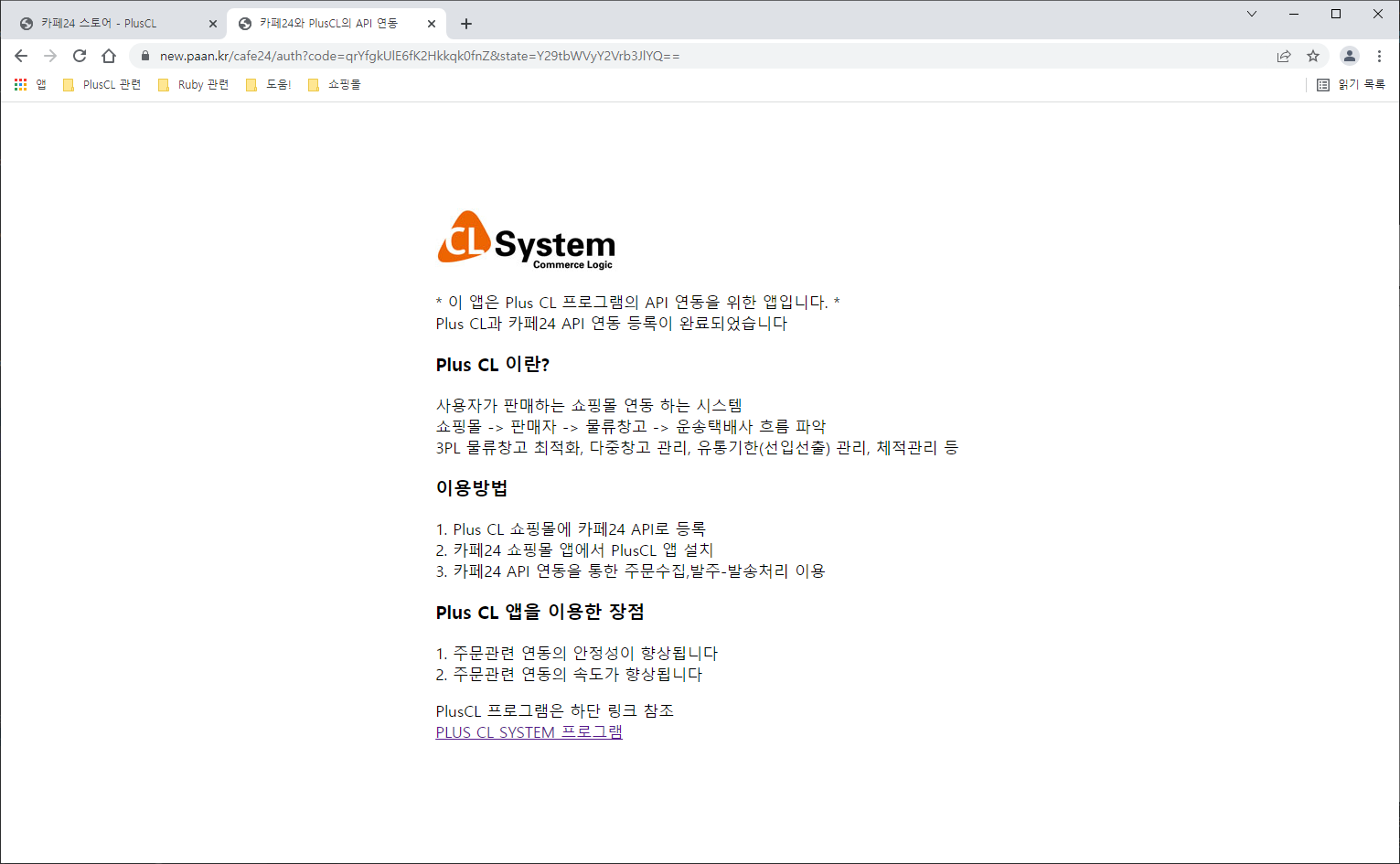Screen dimensions: 1400x864
Task: Click '사용자가 판매하는 쇼핑몰 연동 하는 시스템'
Action: 589,405
